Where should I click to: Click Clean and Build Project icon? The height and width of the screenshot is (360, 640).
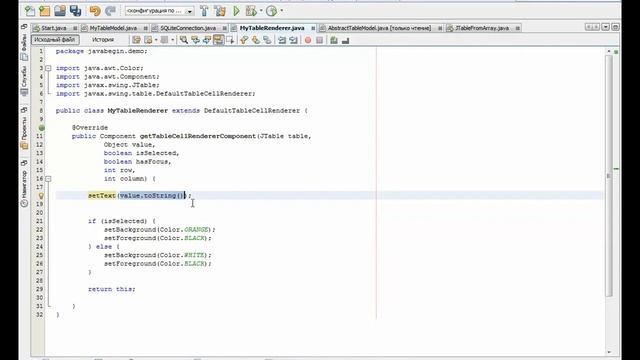click(220, 11)
